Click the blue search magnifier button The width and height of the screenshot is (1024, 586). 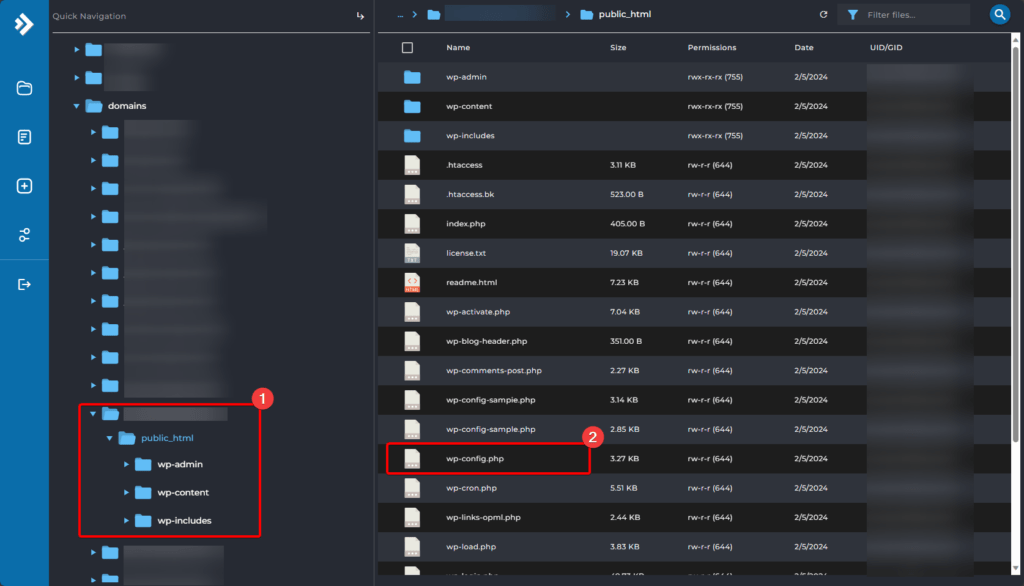pyautogui.click(x=999, y=15)
